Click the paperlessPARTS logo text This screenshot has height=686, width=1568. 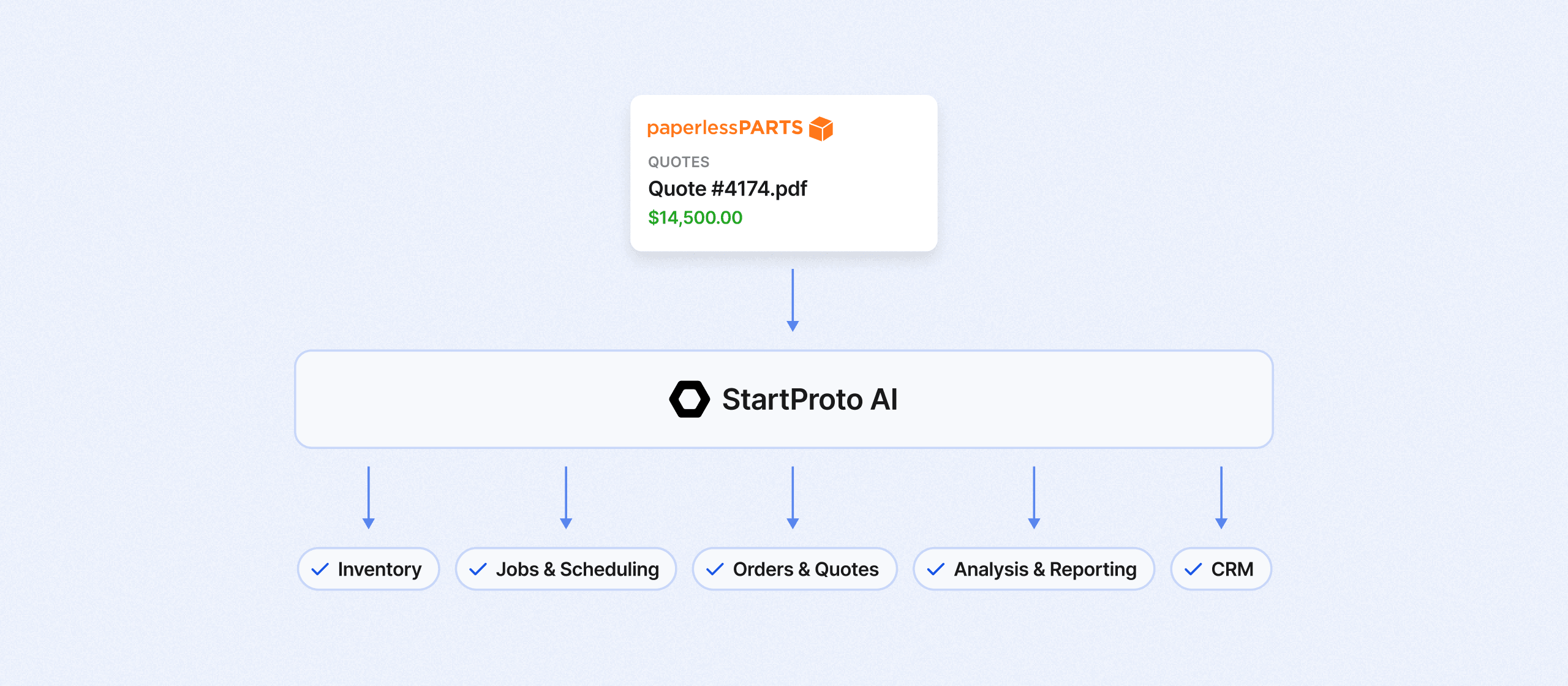click(725, 128)
